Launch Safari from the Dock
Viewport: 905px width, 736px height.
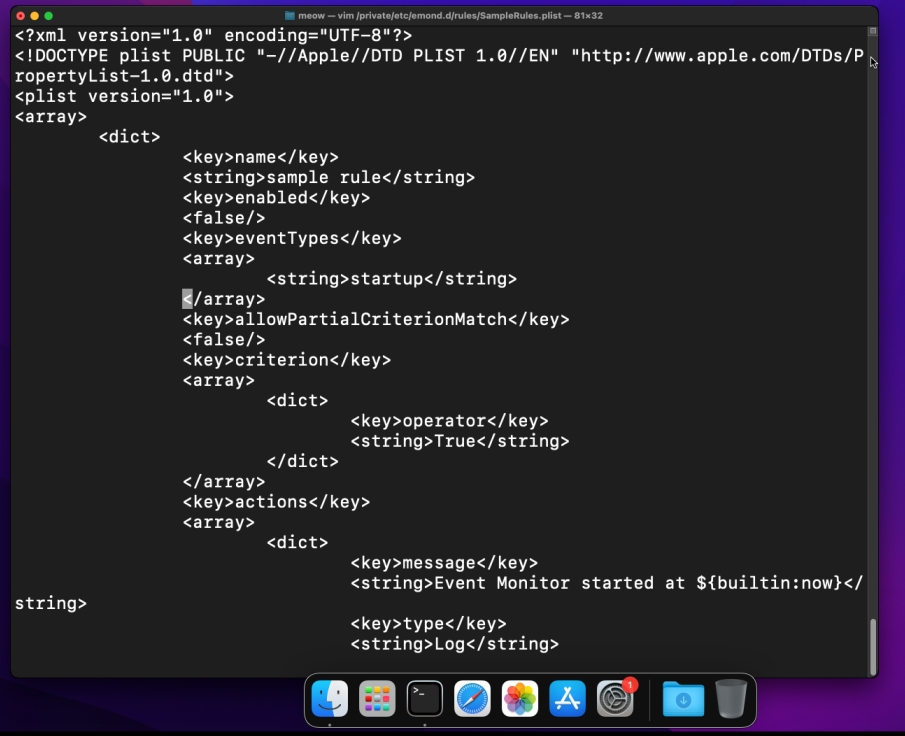point(472,698)
